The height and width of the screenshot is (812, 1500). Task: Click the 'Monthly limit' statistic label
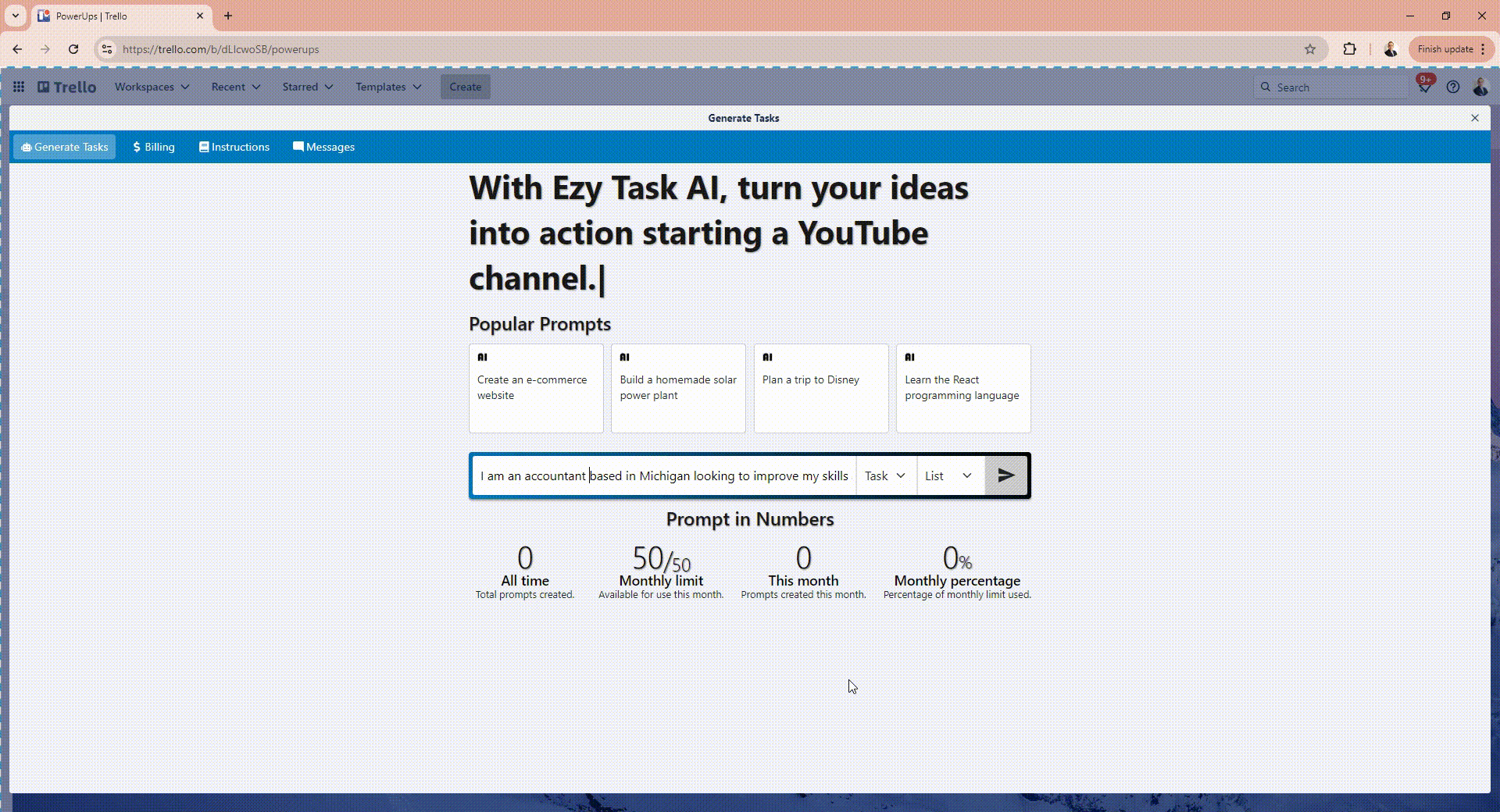tap(661, 581)
